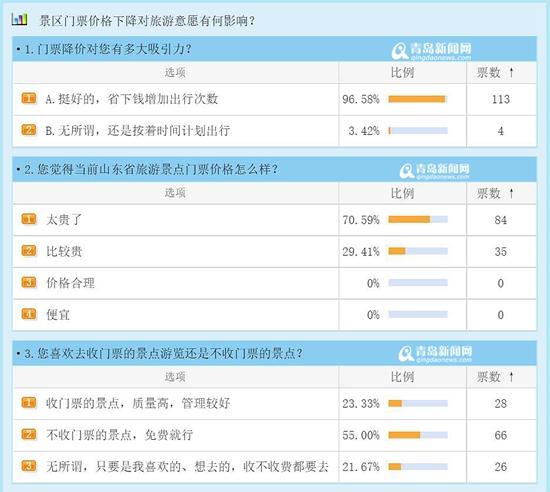The height and width of the screenshot is (492, 550).
Task: Open the 青岛新闻网 logo in question 1 header
Action: (x=431, y=51)
